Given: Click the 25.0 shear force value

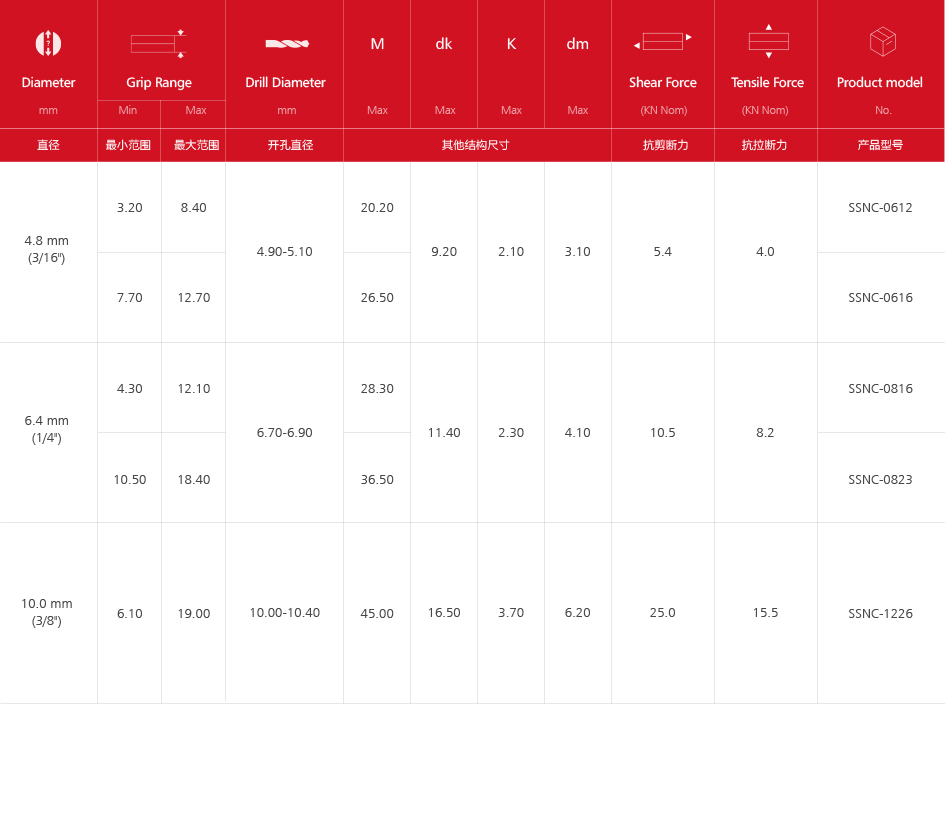Looking at the screenshot, I should tap(662, 613).
